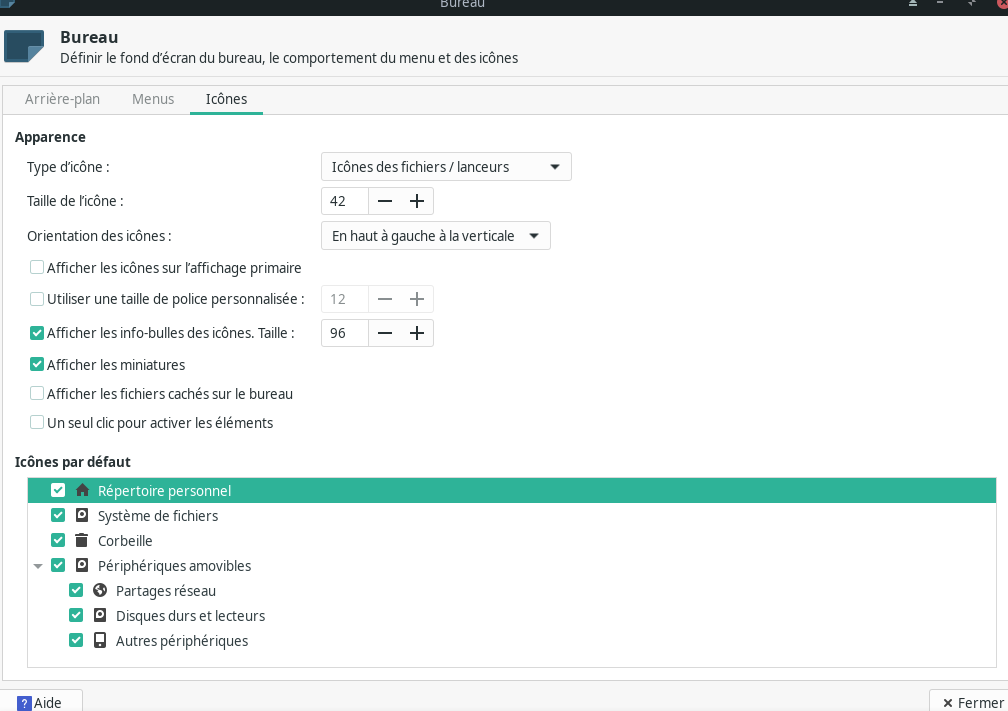Select the Périphériques amovibles row
Image resolution: width=1008 pixels, height=711 pixels.
(x=512, y=566)
